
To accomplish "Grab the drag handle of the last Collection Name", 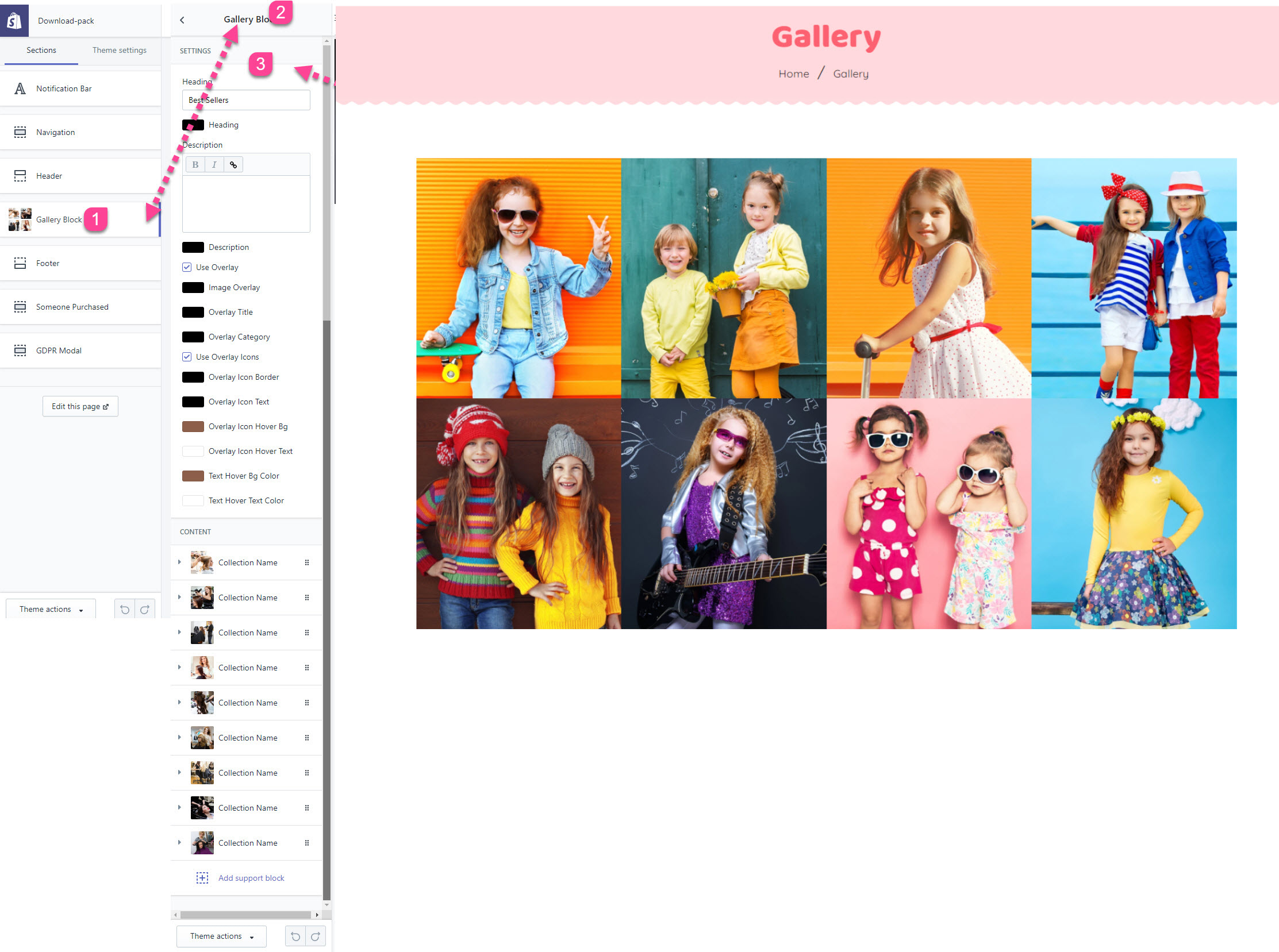I will pyautogui.click(x=307, y=842).
